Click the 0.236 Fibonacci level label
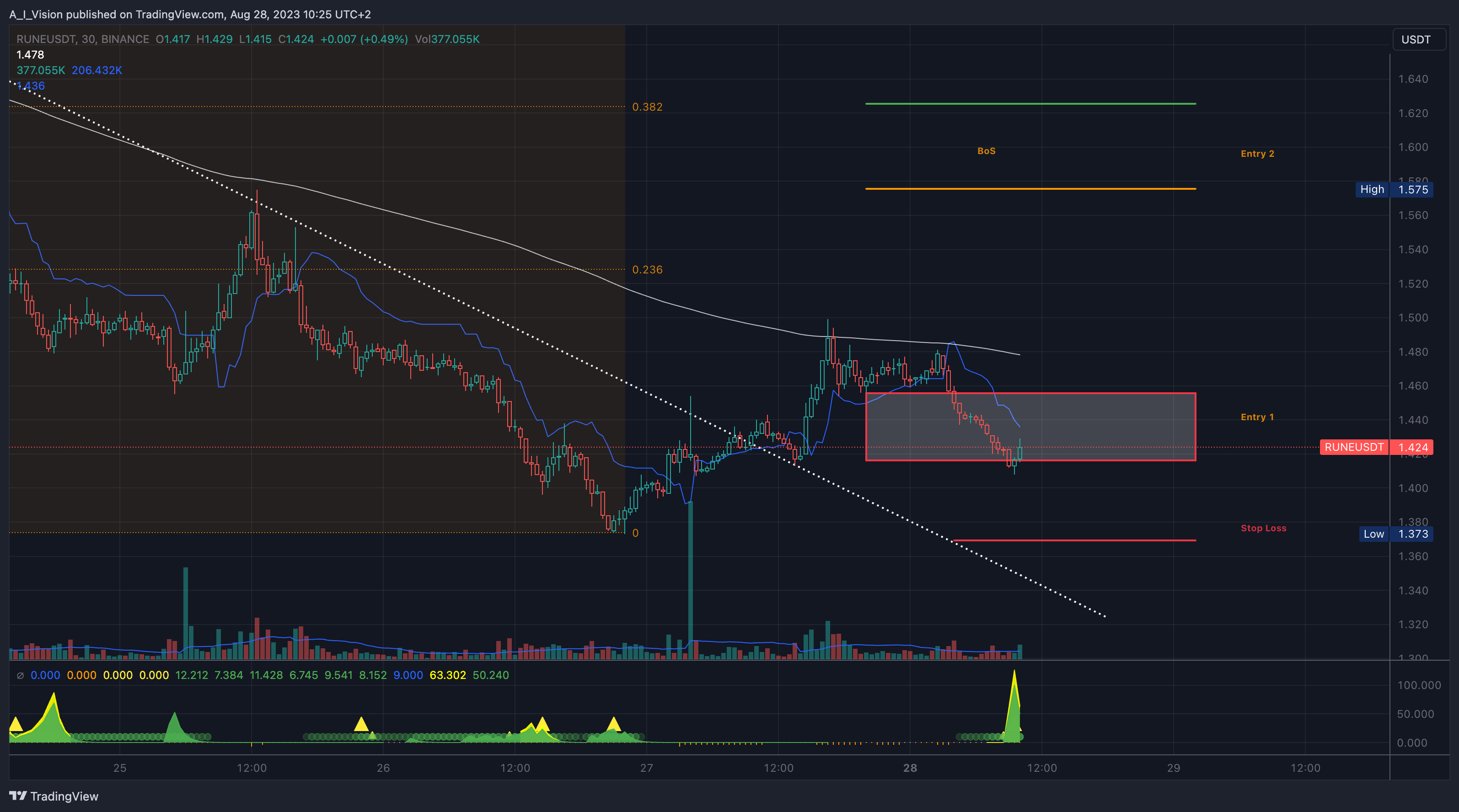This screenshot has width=1459, height=812. [x=647, y=270]
